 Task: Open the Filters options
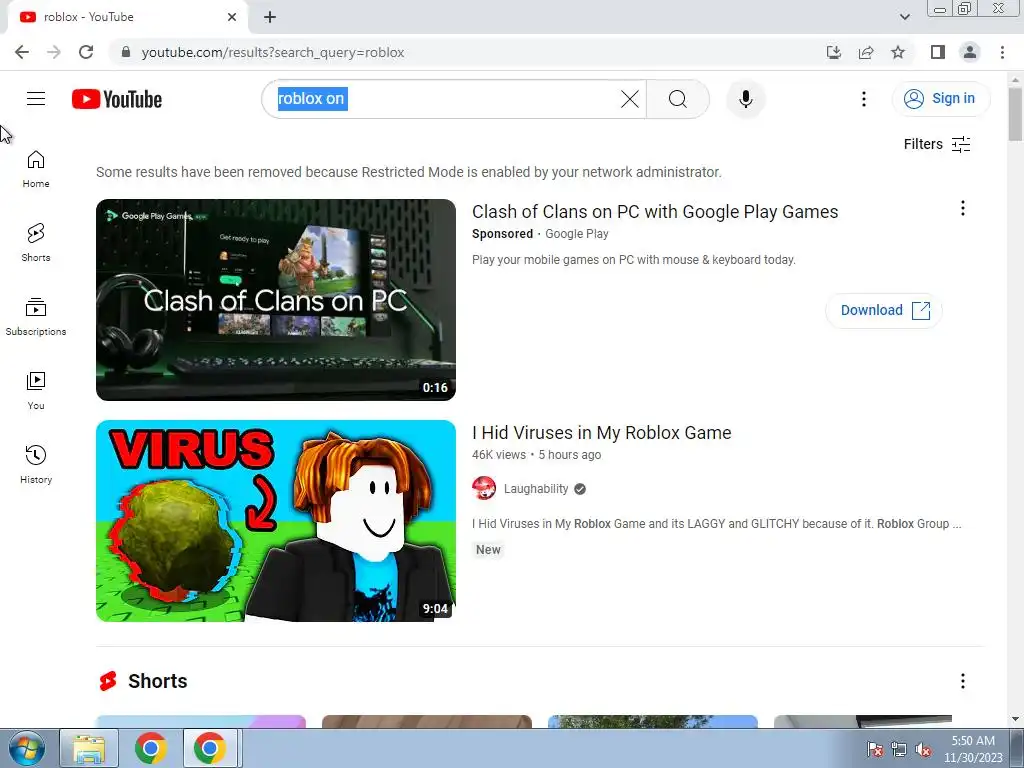936,144
